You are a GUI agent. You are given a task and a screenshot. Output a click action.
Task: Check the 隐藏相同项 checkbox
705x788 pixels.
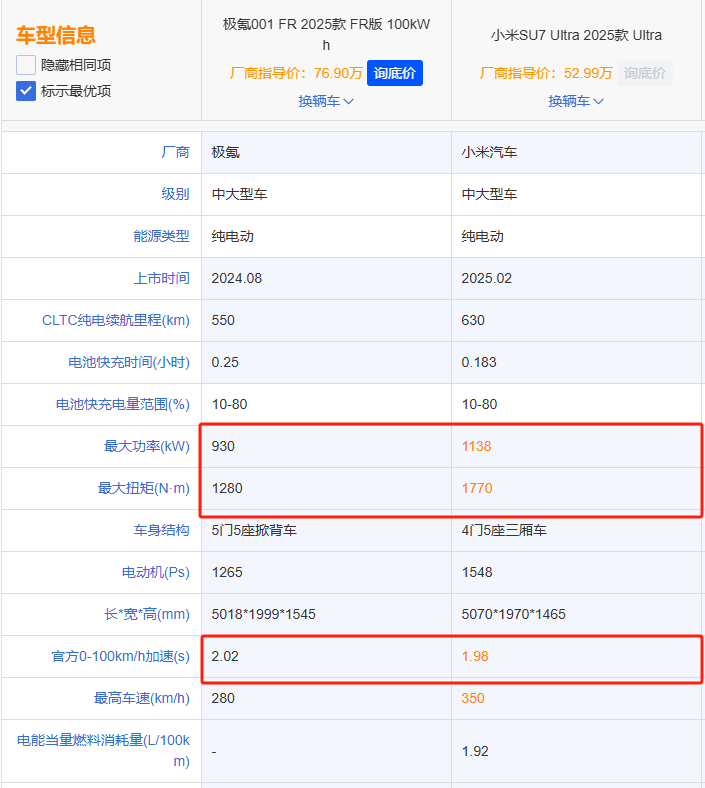pyautogui.click(x=26, y=65)
